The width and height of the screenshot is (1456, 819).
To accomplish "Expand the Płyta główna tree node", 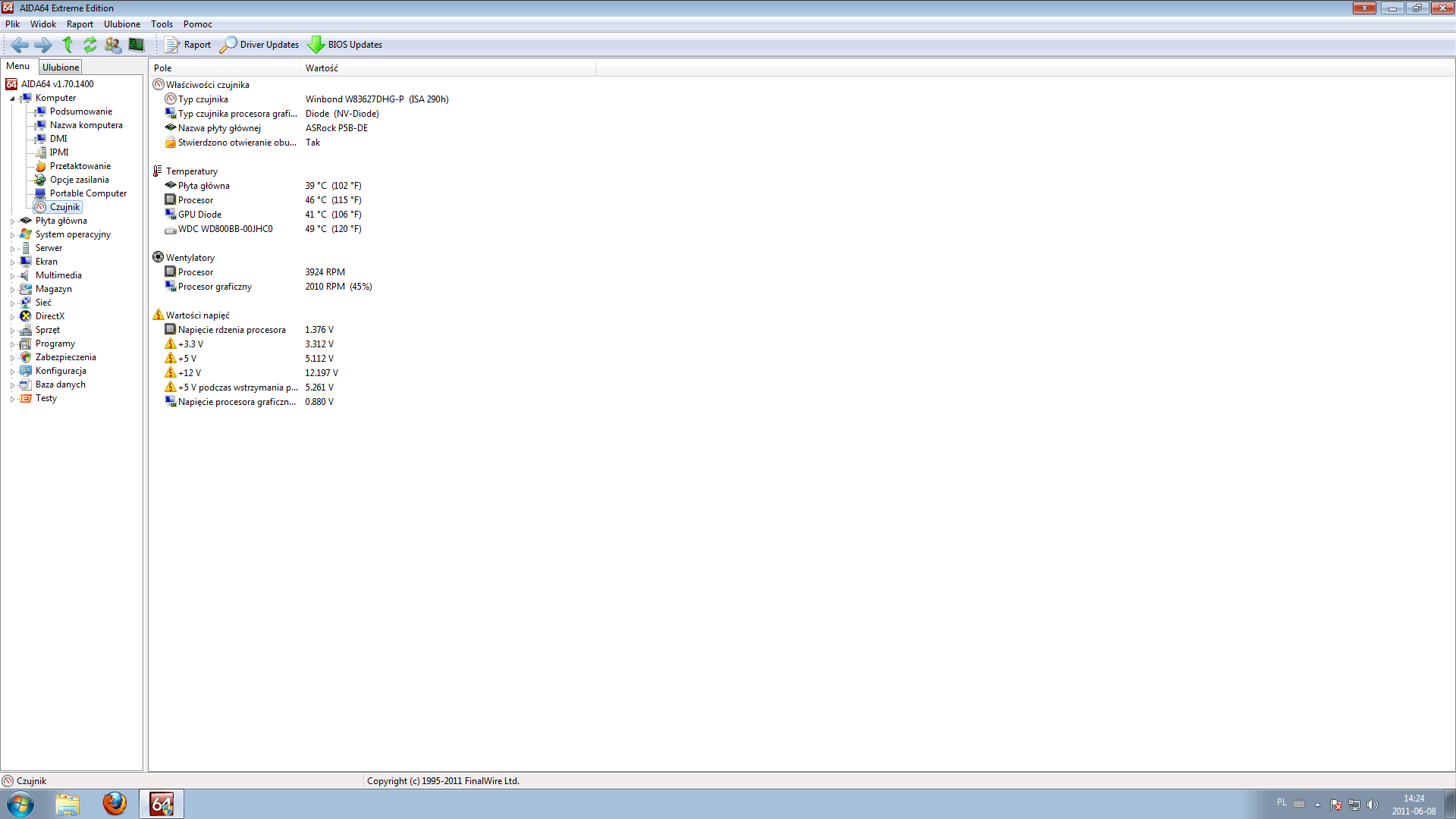I will coord(12,221).
